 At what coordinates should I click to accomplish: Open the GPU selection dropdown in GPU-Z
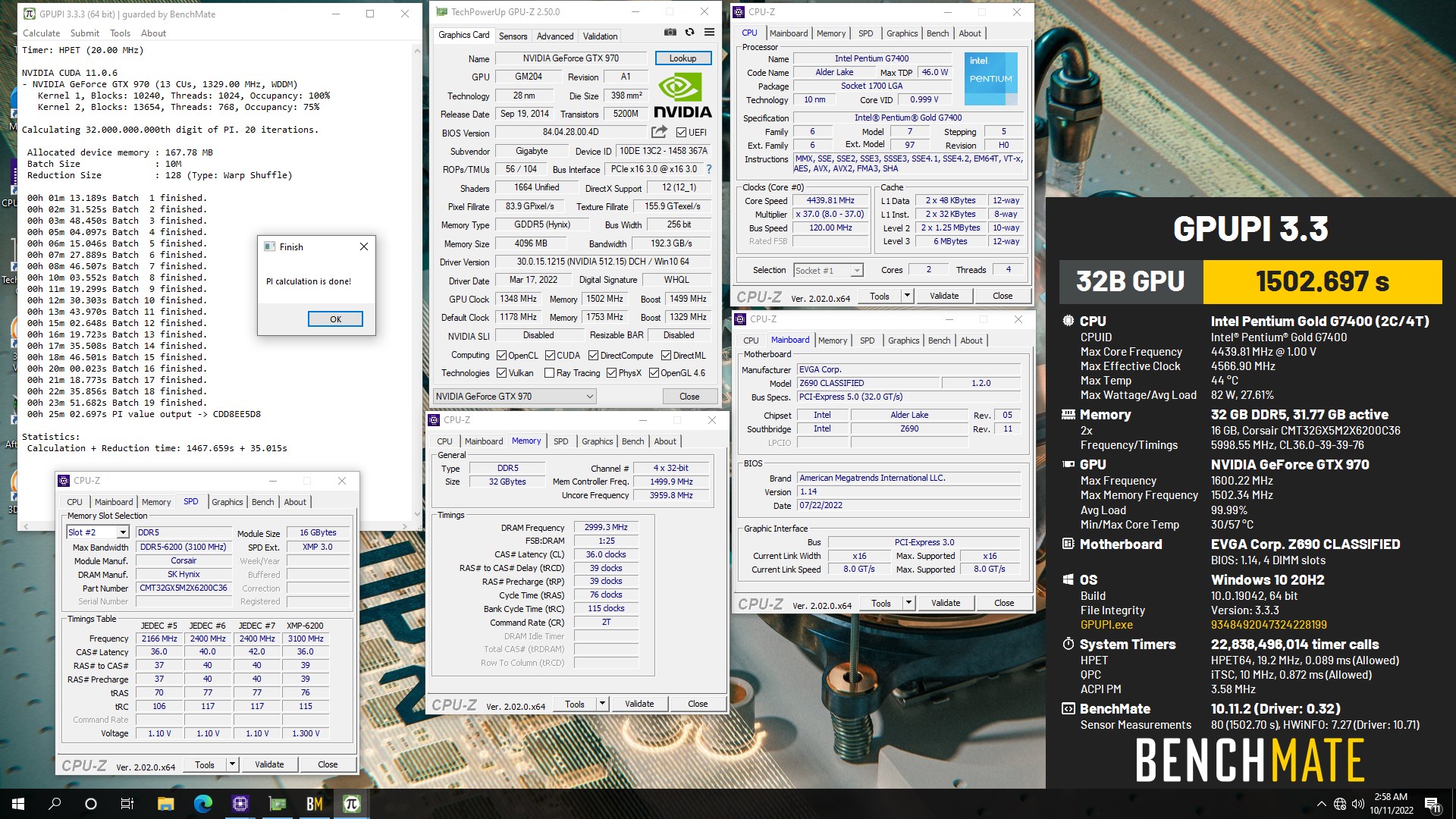pyautogui.click(x=514, y=397)
